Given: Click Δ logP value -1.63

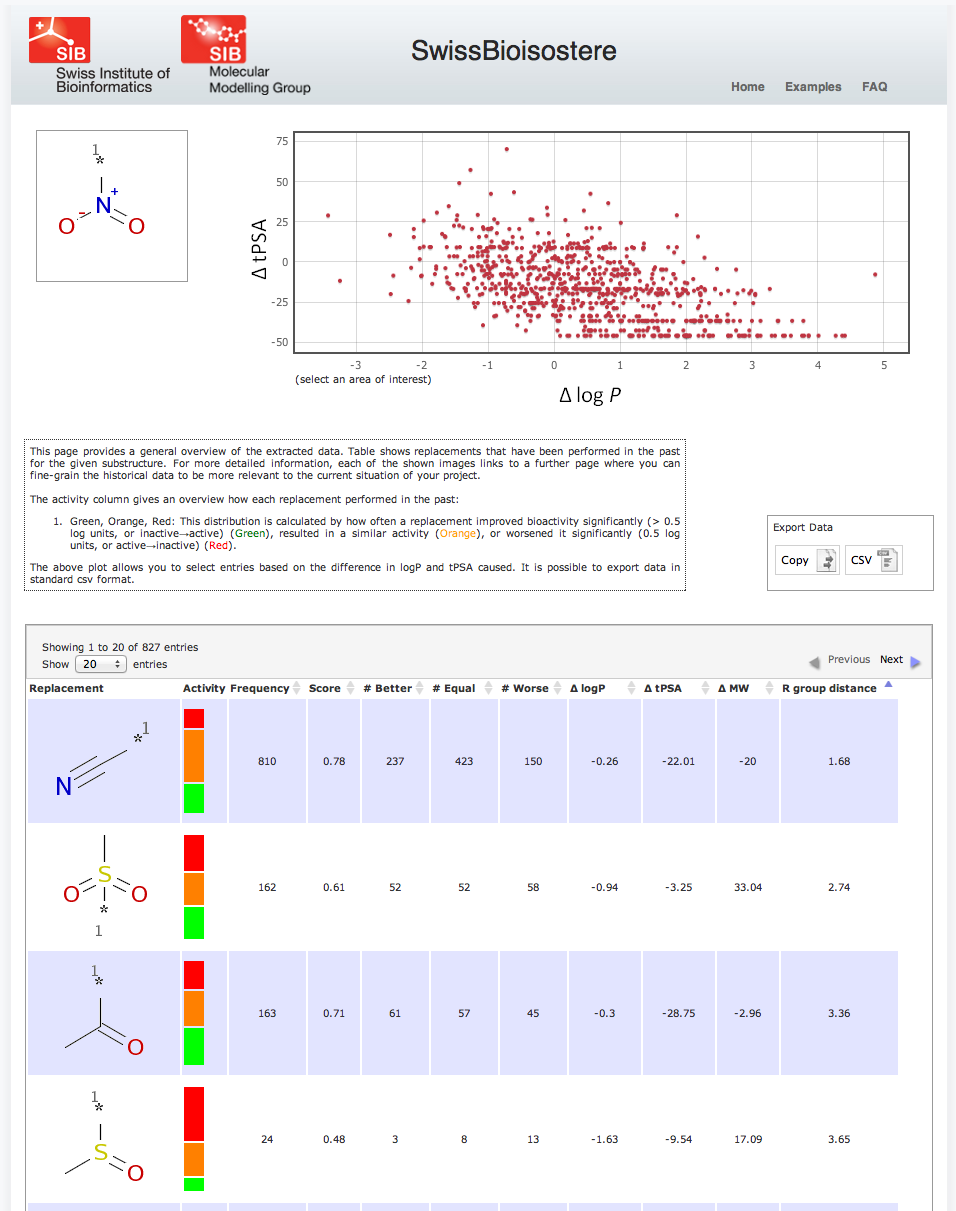Looking at the screenshot, I should click(604, 1139).
